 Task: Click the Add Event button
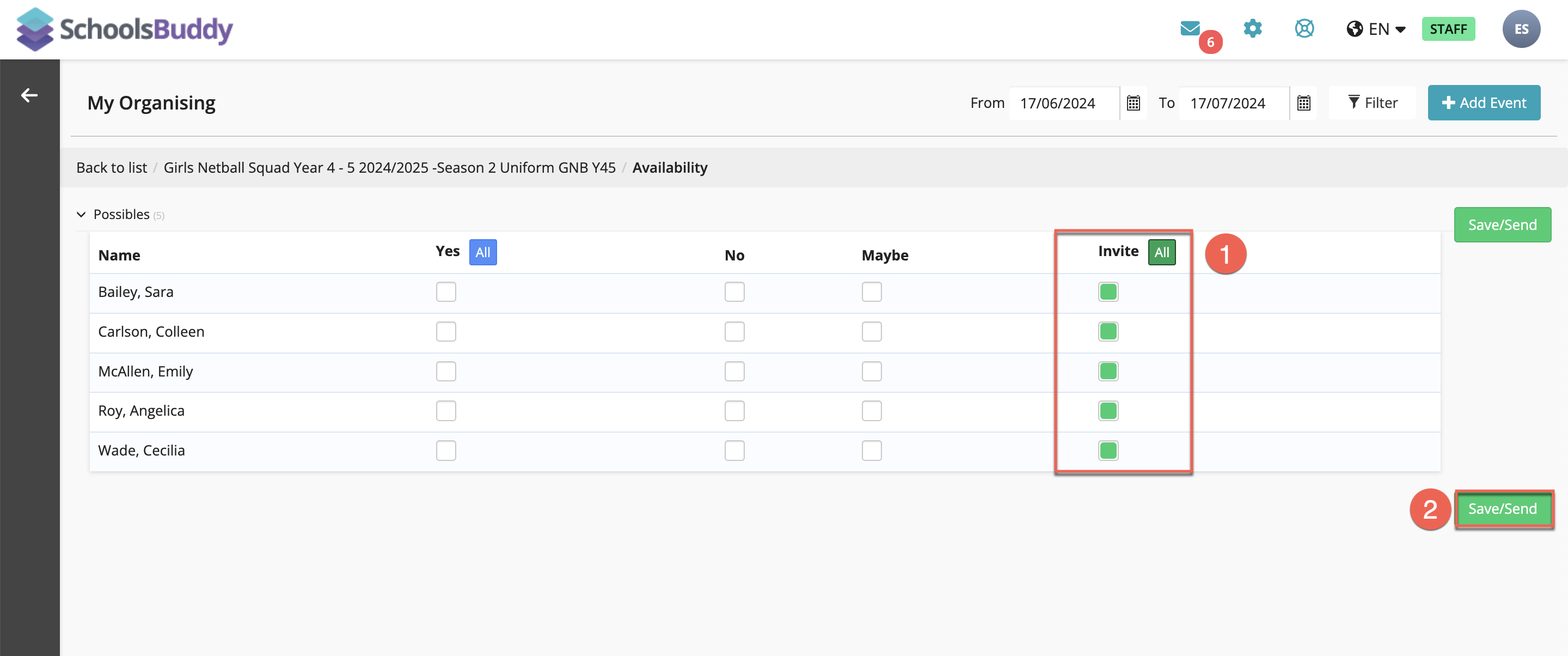[x=1484, y=103]
